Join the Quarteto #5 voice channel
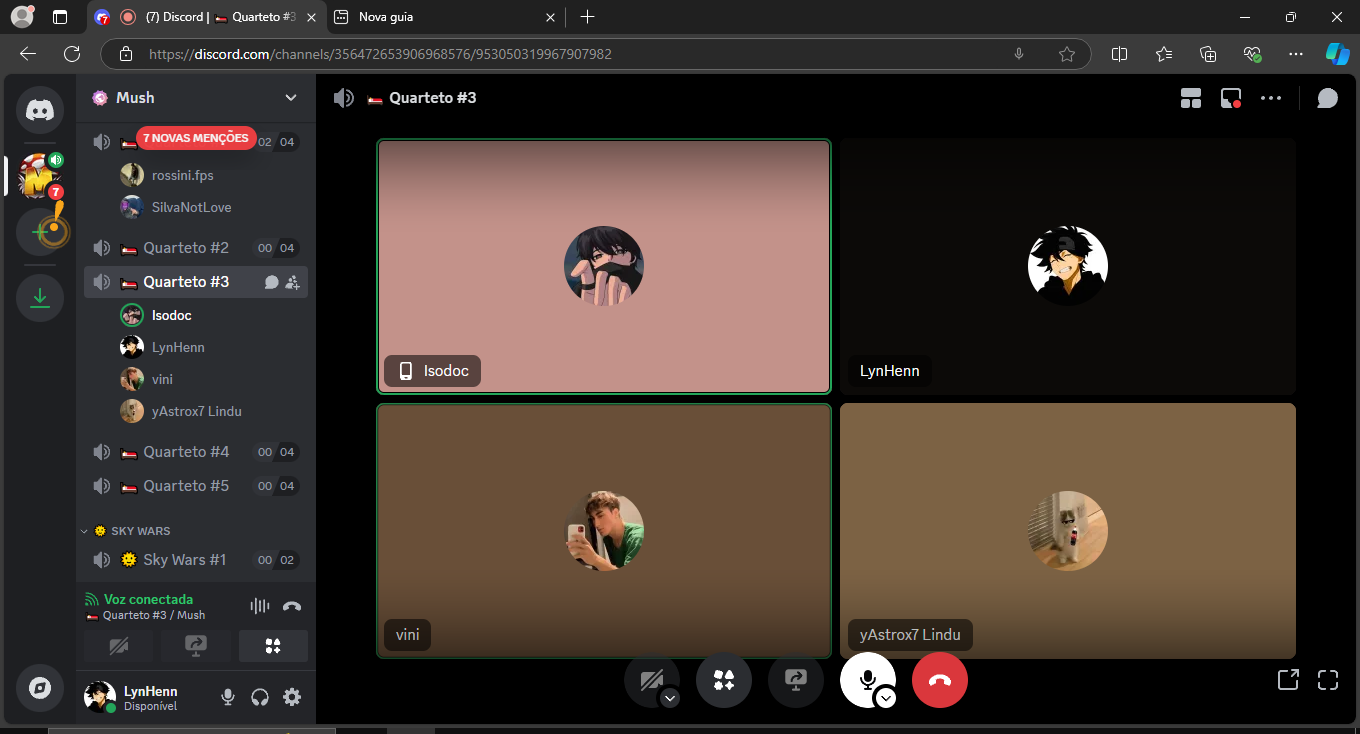 coord(196,486)
